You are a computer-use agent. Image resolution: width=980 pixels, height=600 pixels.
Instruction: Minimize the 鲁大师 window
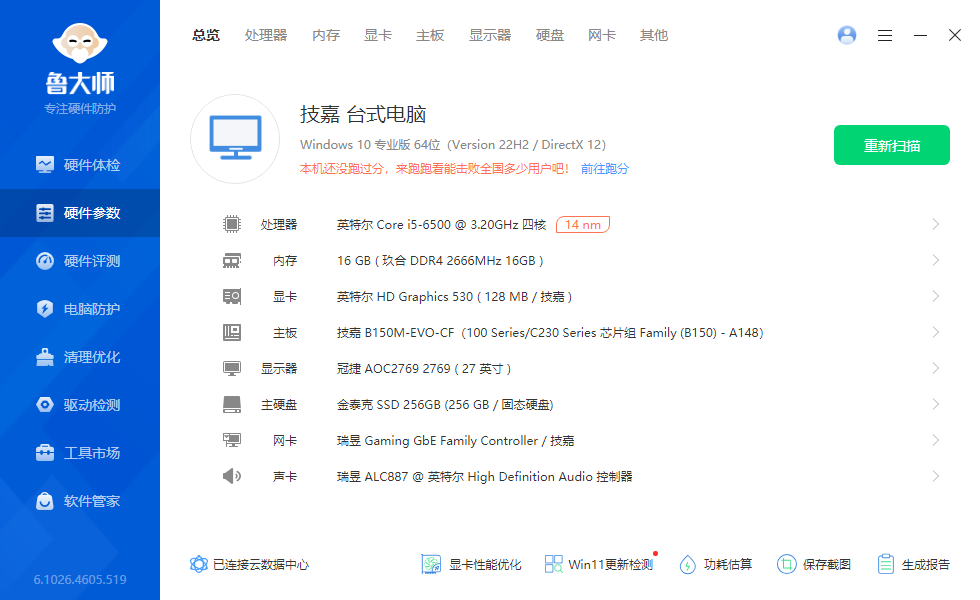(x=920, y=36)
